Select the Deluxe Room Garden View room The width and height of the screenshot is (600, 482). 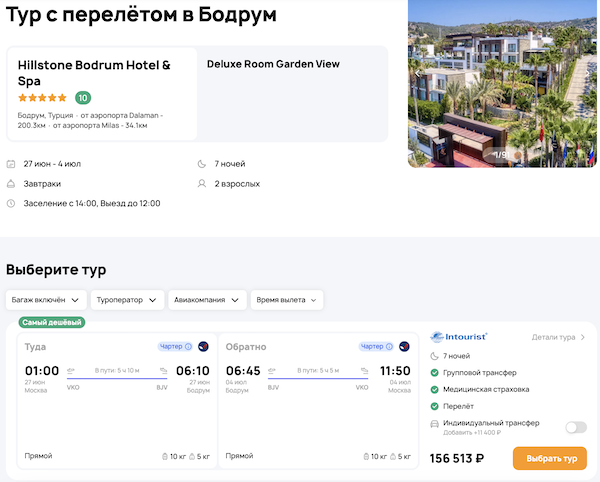(x=273, y=64)
